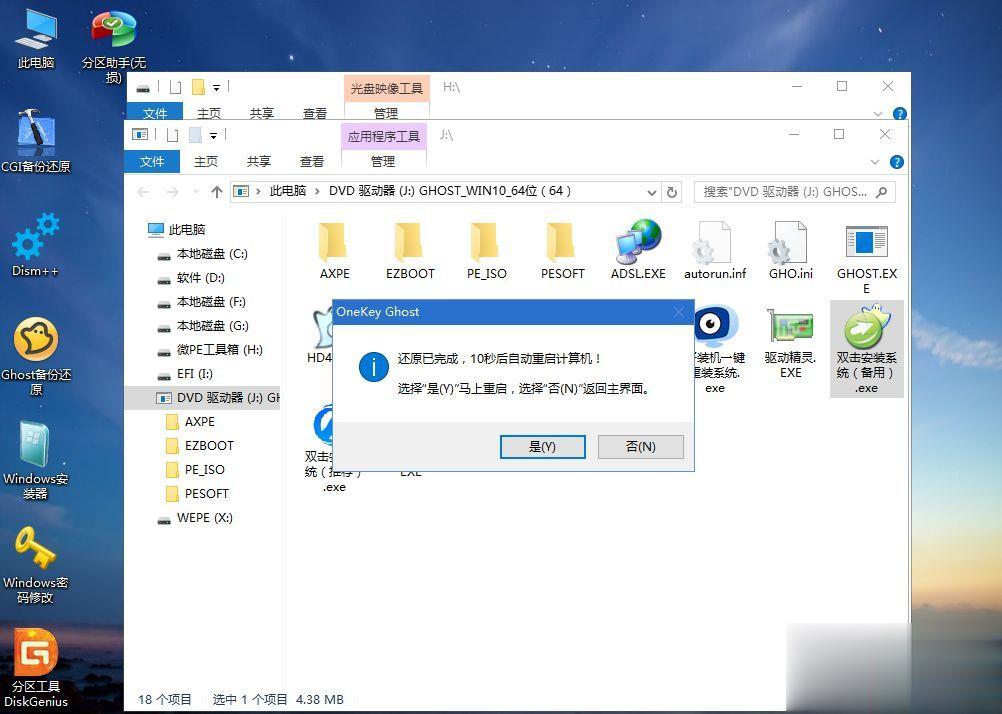Launch 分区工具 DiskGenius from the desktop
1002x714 pixels.
[36, 669]
